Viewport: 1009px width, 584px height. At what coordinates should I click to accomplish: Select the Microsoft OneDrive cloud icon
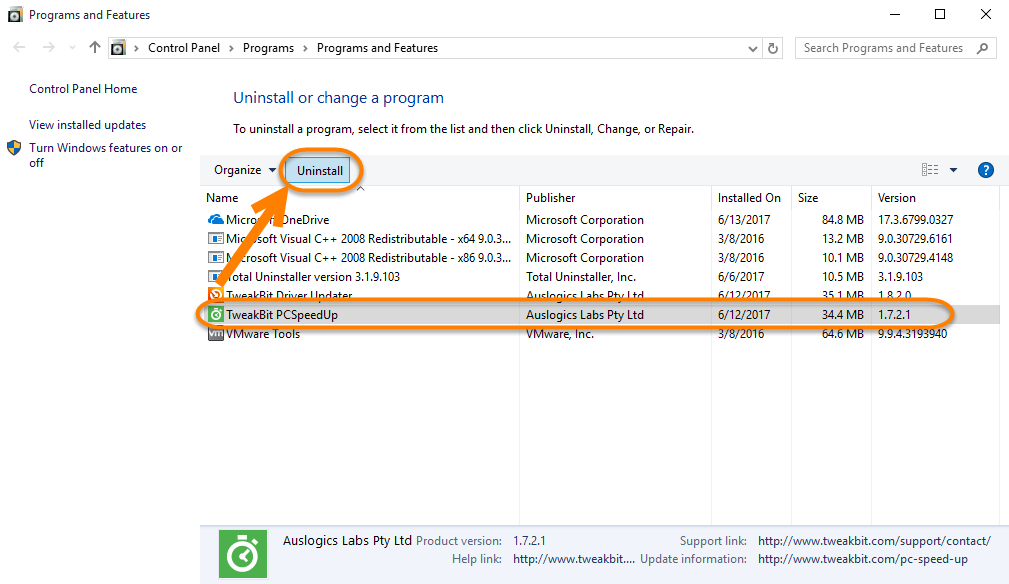[x=216, y=220]
